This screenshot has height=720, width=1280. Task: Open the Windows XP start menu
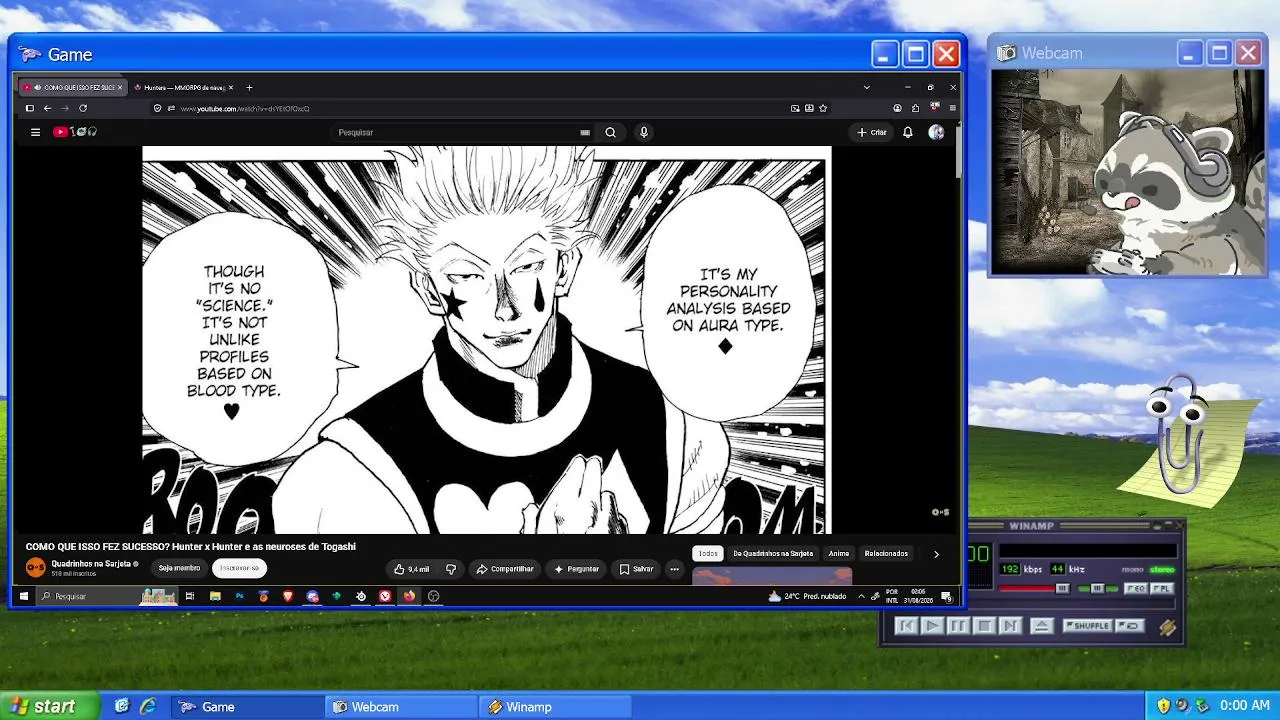click(x=50, y=706)
